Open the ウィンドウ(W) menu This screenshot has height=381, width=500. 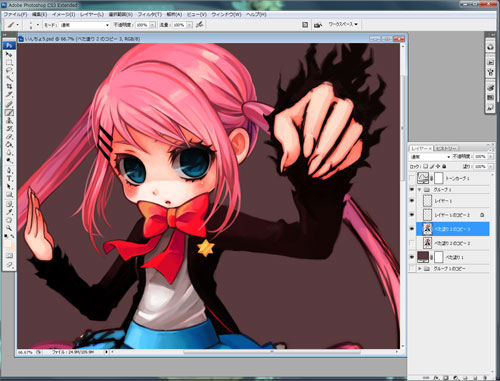point(226,15)
